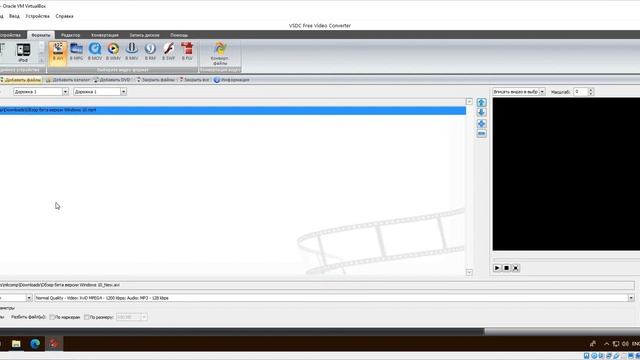This screenshot has height=360, width=640.
Task: Open the small dropdown left of profile
Action: pyautogui.click(x=29, y=298)
